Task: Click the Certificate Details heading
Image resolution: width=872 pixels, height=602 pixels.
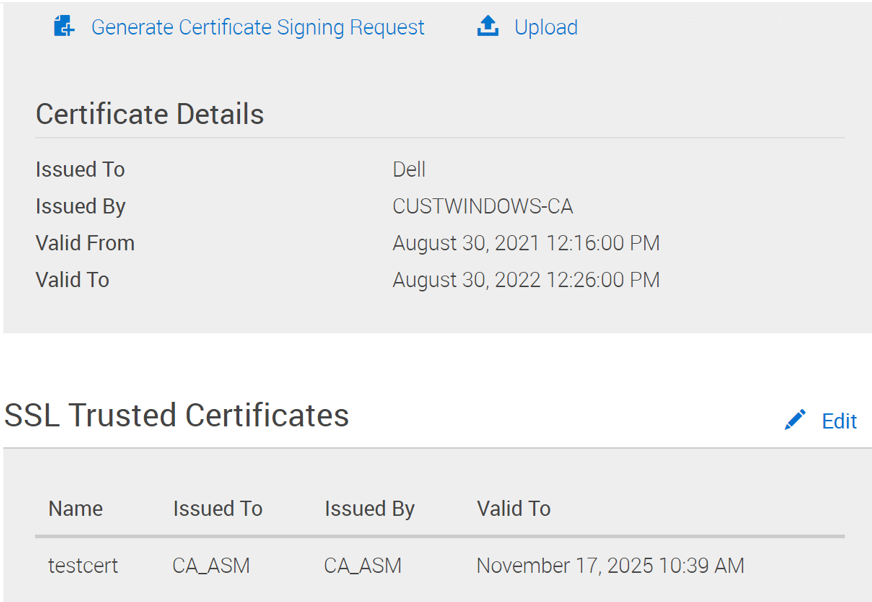Action: [x=149, y=114]
